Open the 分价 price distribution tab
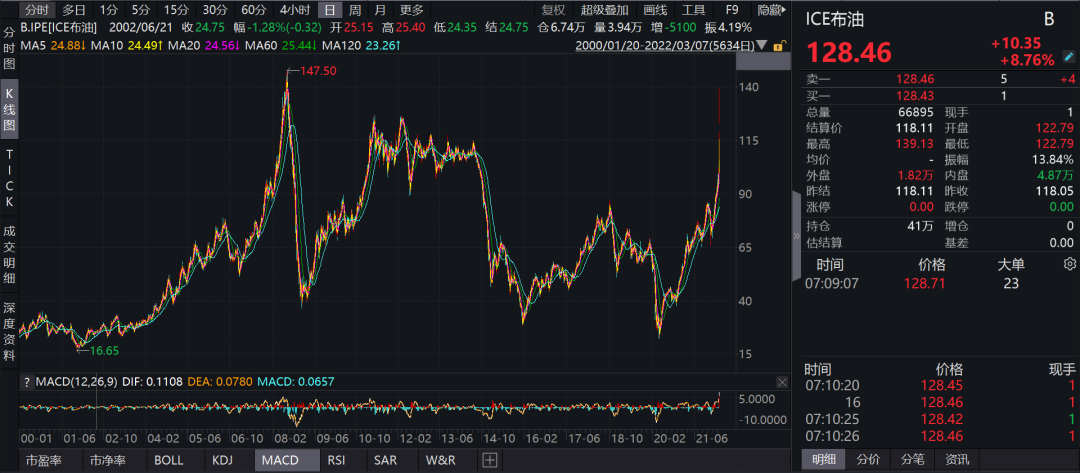The width and height of the screenshot is (1080, 473). (x=868, y=460)
